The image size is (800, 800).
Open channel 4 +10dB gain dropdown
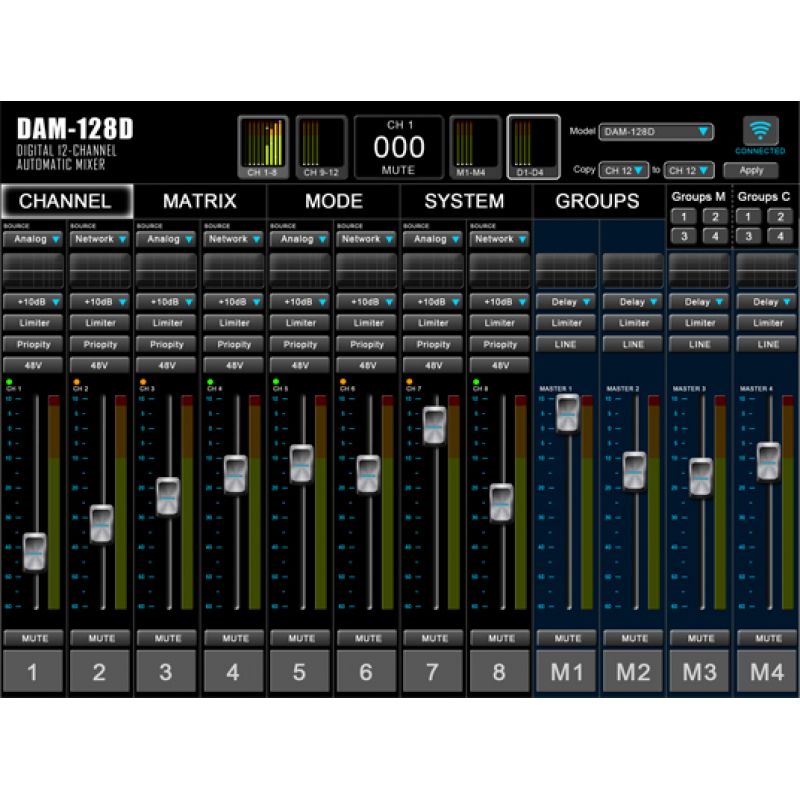coord(234,302)
